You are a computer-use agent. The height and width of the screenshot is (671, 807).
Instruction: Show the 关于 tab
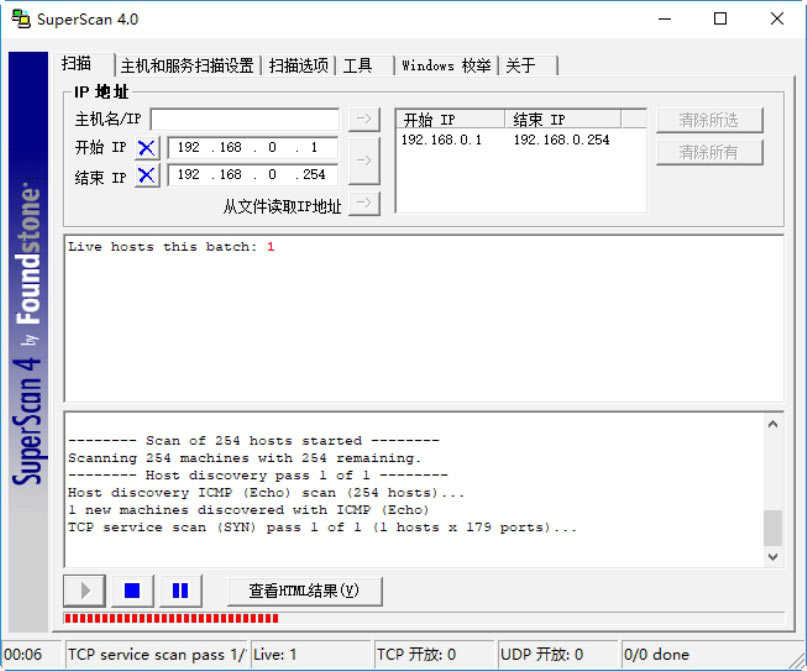tap(521, 66)
